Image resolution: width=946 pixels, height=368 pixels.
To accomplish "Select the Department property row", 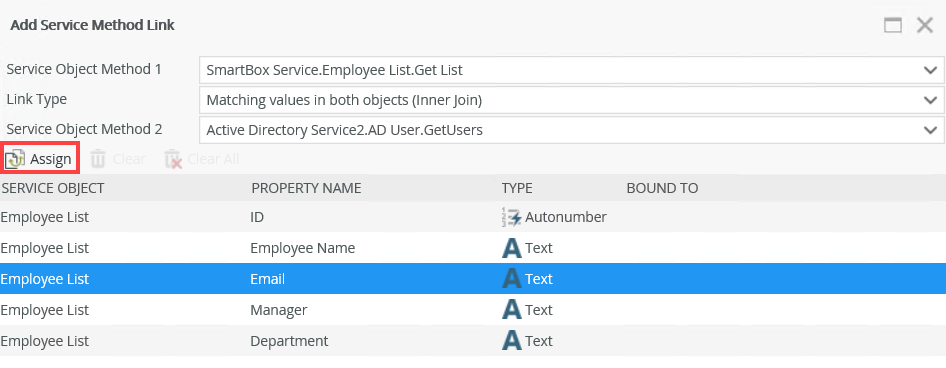I will point(473,341).
